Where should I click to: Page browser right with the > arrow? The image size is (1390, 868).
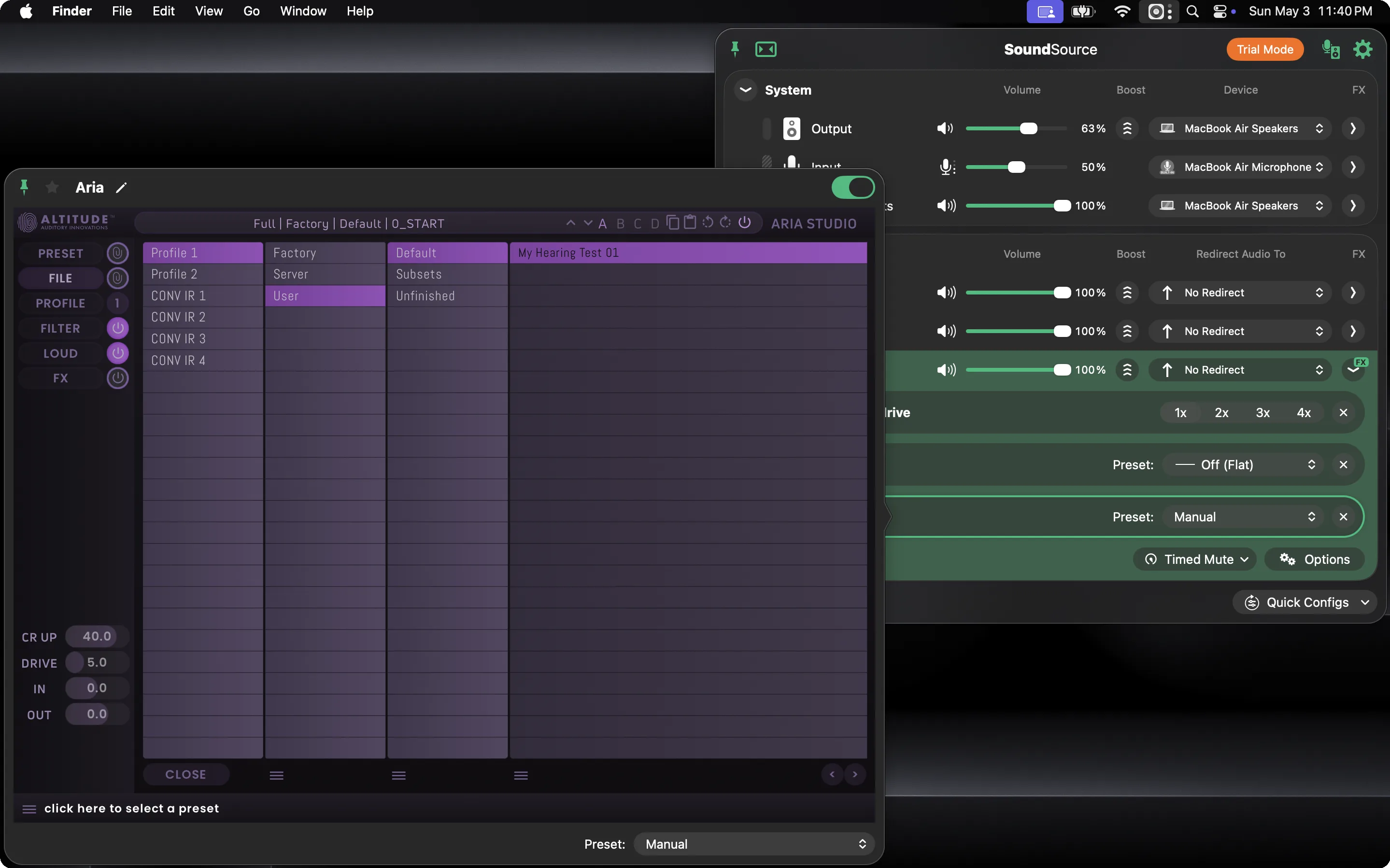click(855, 774)
